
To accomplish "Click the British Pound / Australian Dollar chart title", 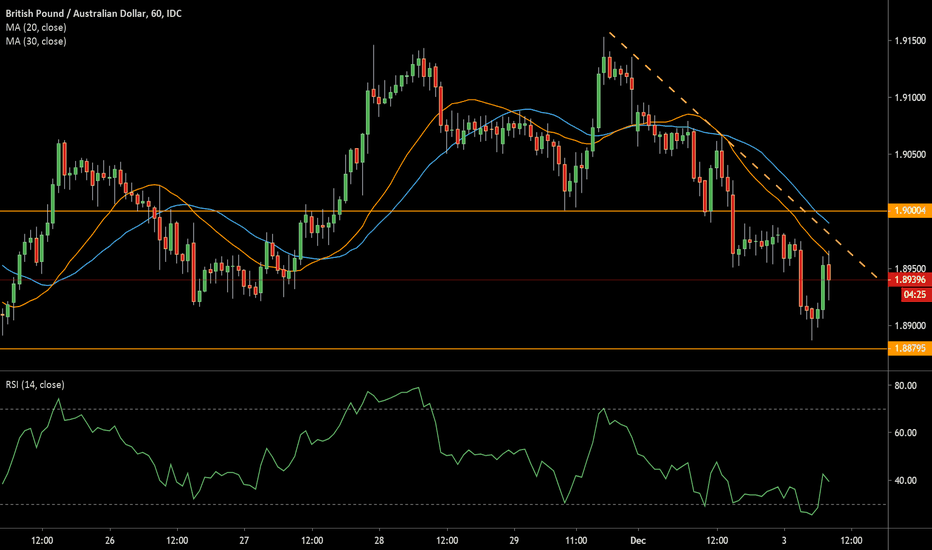I will click(93, 13).
